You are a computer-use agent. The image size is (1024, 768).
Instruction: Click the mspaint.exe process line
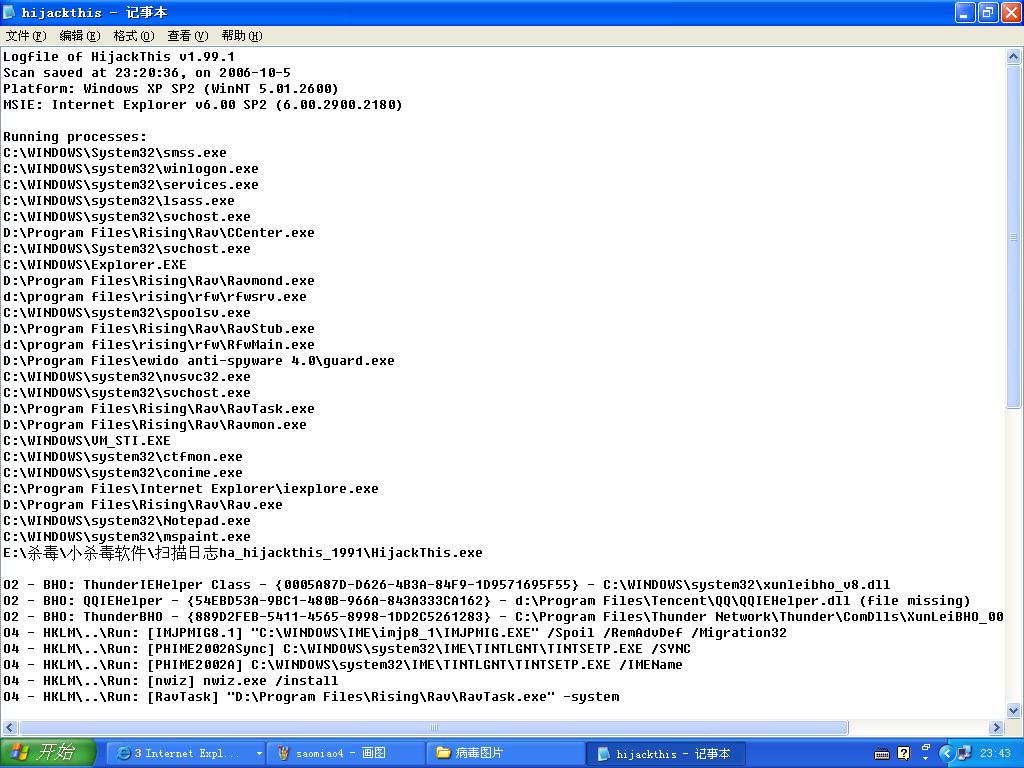127,537
